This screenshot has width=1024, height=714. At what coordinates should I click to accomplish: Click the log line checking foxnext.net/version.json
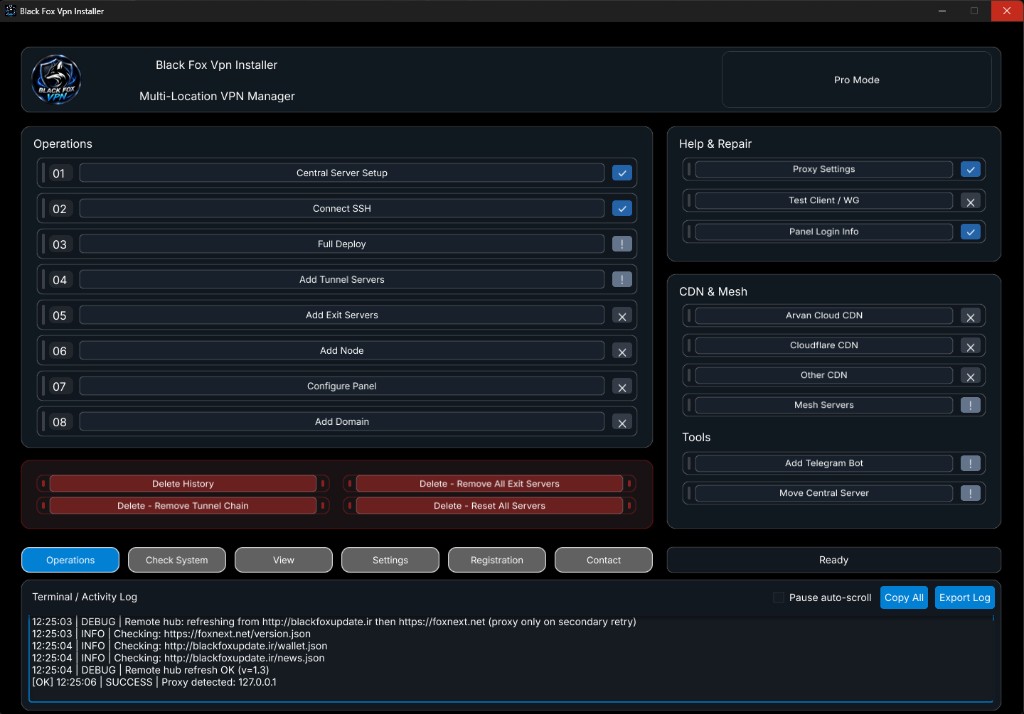171,634
